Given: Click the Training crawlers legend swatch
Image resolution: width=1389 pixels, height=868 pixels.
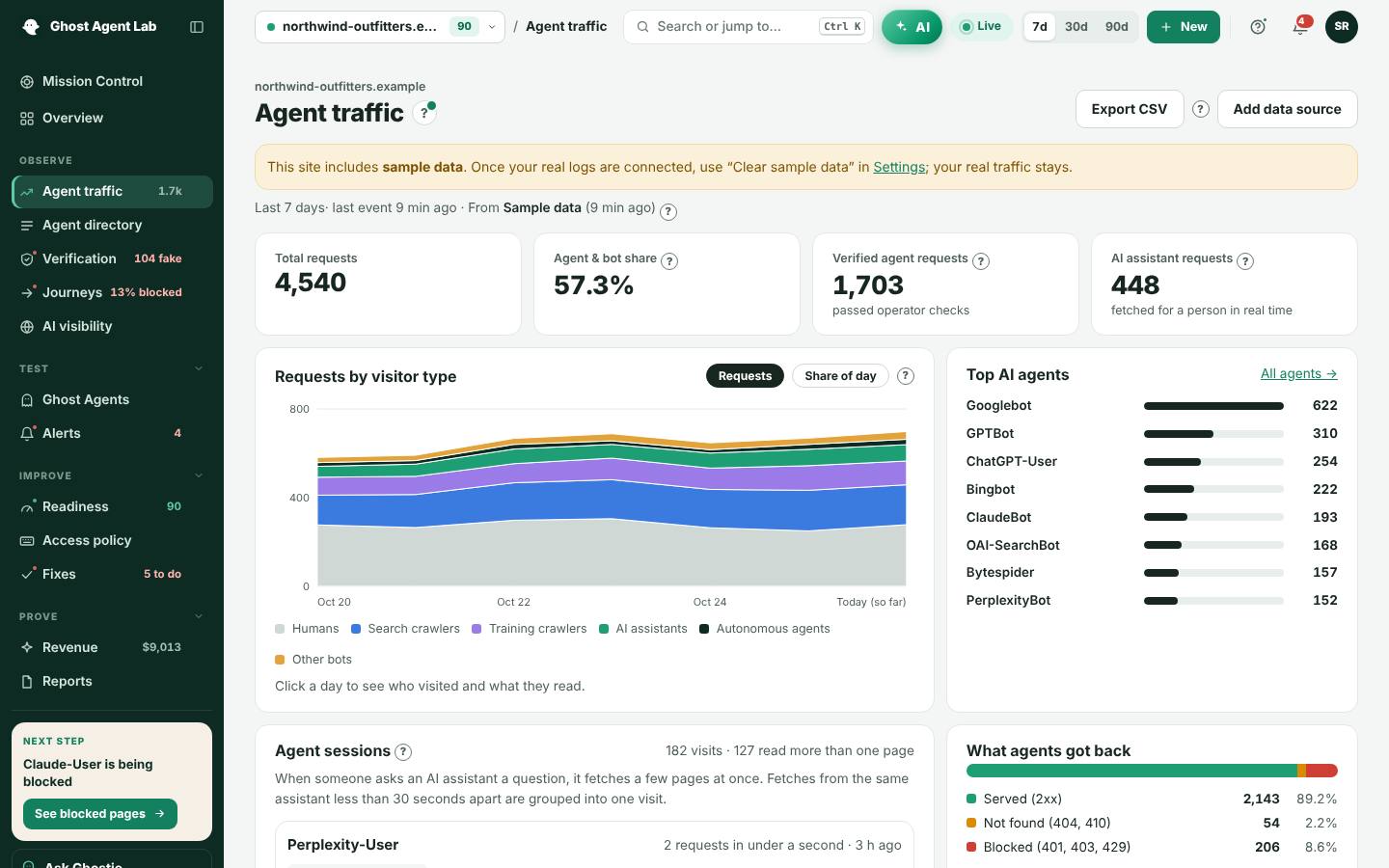Looking at the screenshot, I should (x=477, y=630).
